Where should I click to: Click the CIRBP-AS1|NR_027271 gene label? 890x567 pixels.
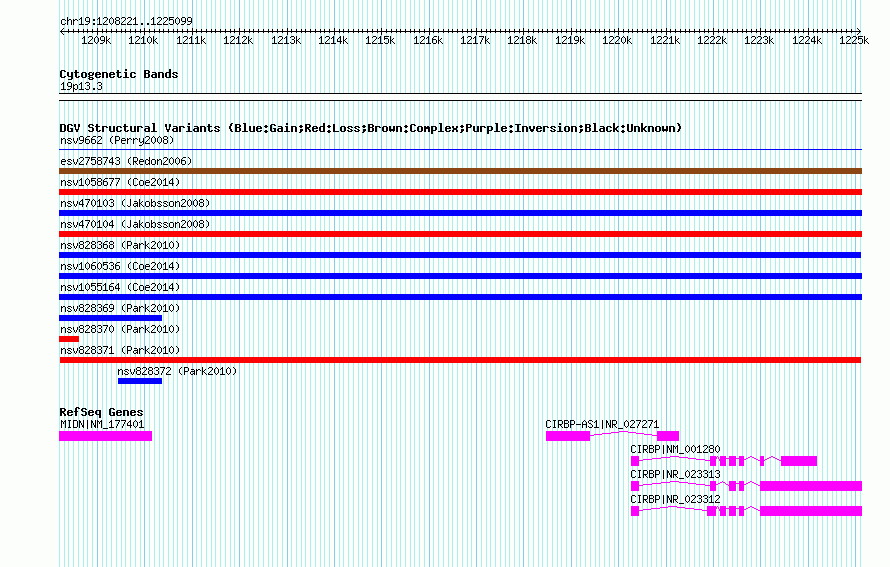point(602,425)
